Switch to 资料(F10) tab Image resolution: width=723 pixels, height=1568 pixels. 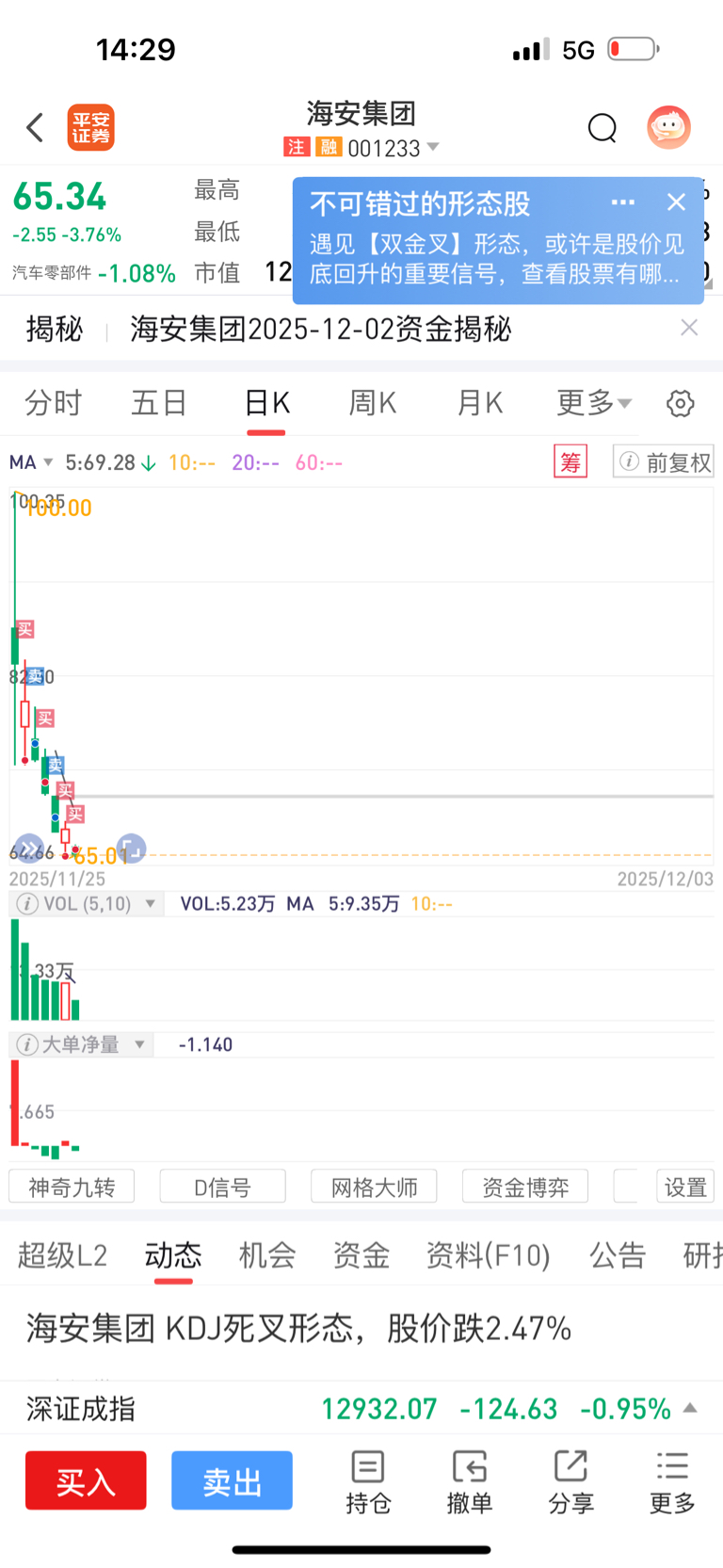(x=488, y=1255)
